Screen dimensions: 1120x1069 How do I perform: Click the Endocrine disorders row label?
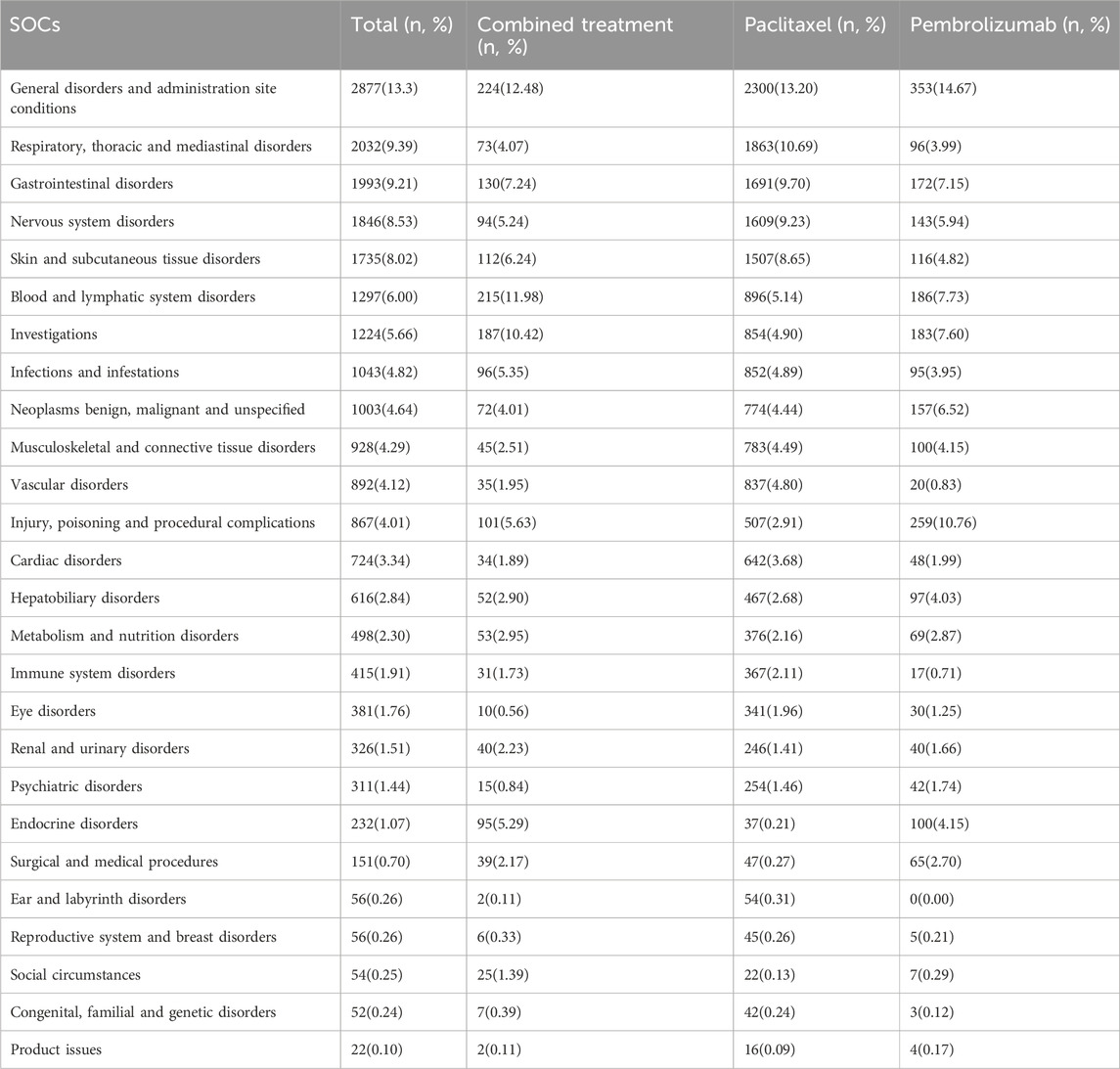coord(74,824)
